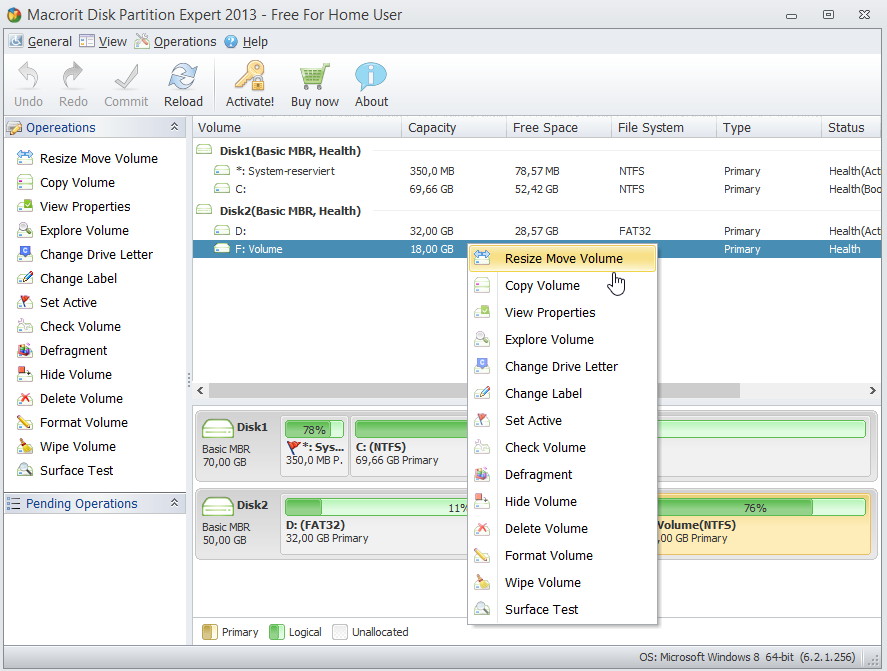Click the Disk1 Basic MBR disk label

[x=235, y=445]
